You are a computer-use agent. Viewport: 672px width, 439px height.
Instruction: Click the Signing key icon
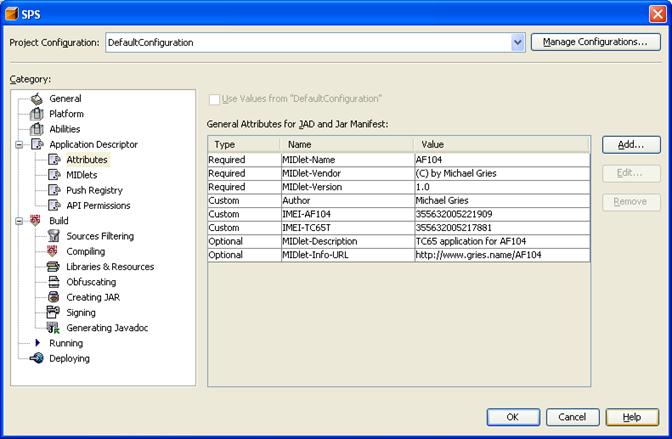tap(54, 313)
